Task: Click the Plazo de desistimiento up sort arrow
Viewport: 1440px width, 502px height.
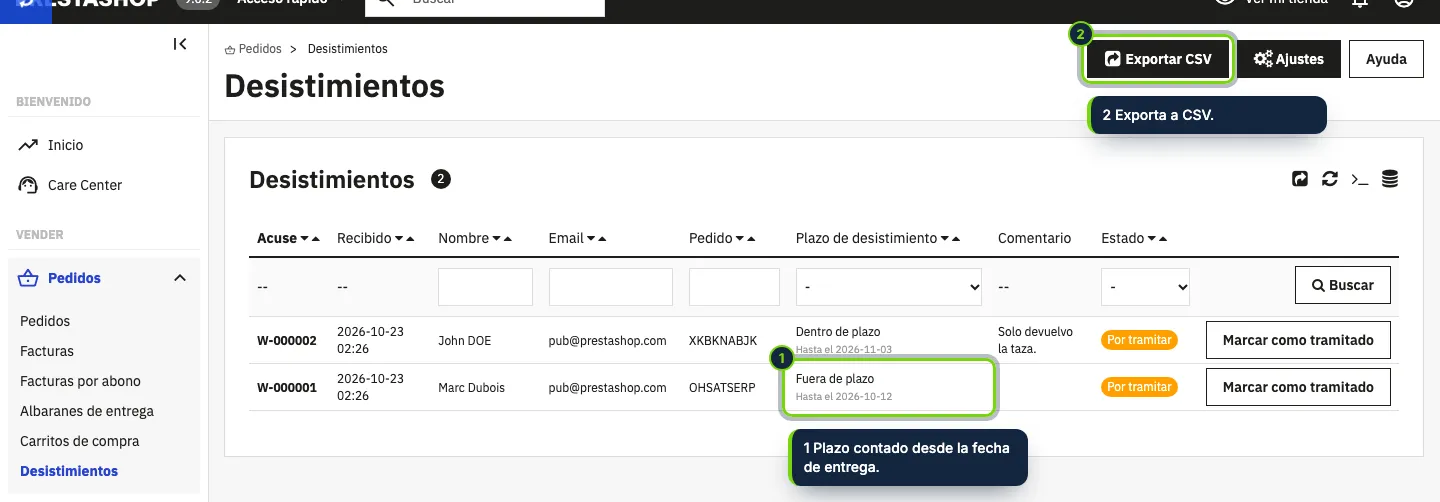Action: pos(956,239)
